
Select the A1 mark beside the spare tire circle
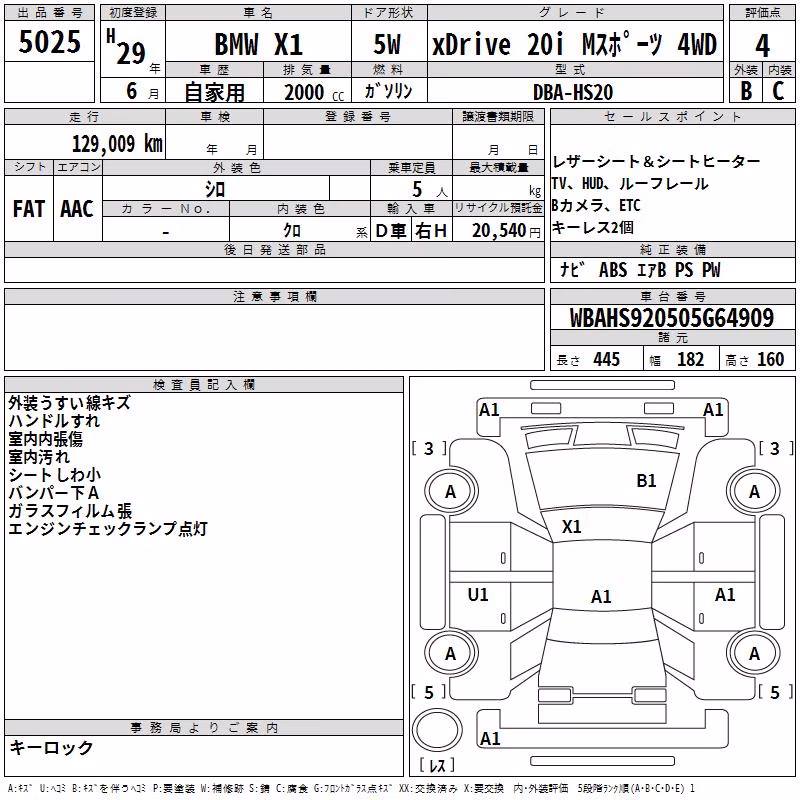pyautogui.click(x=490, y=738)
